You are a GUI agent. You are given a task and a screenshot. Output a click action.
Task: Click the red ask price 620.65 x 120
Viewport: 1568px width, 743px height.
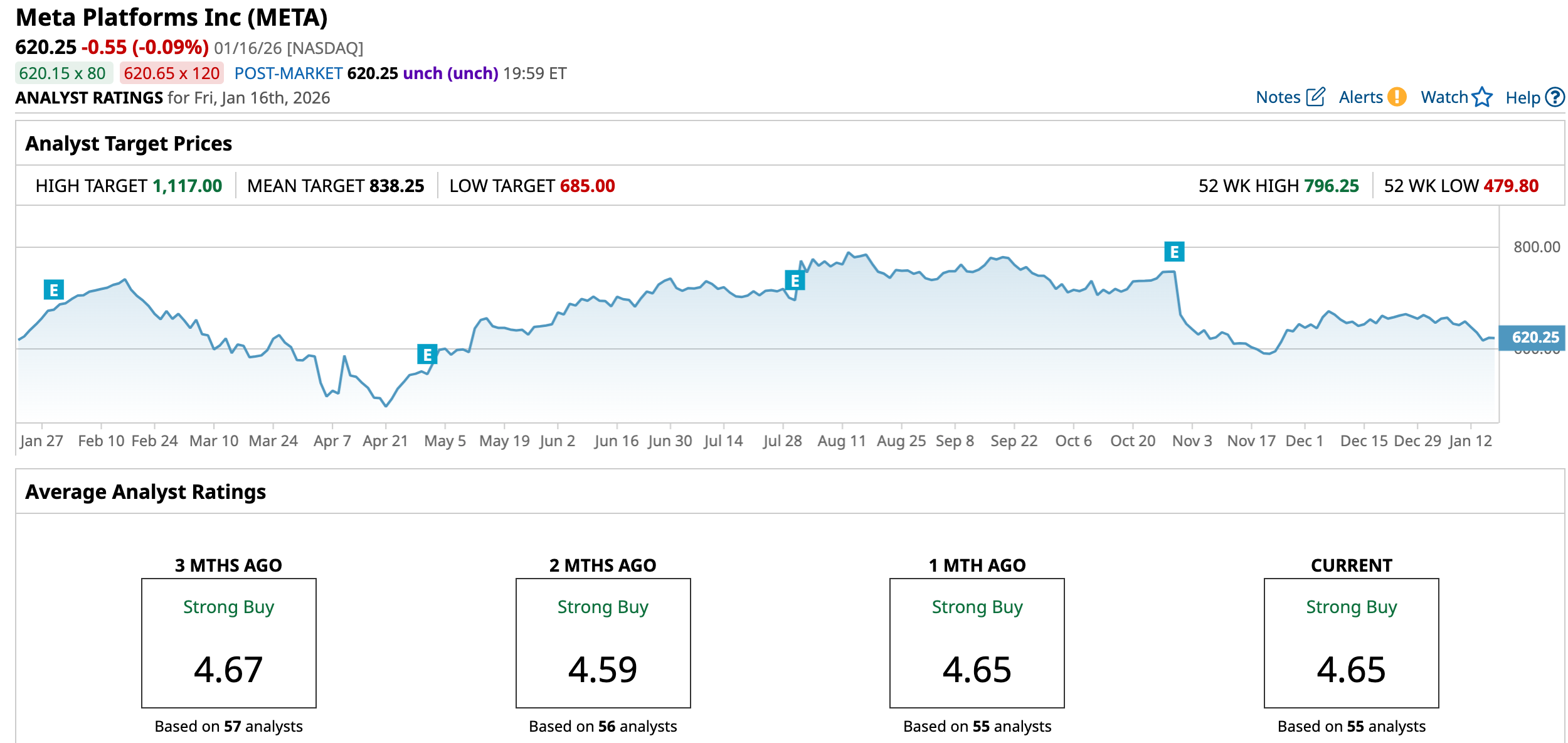click(171, 73)
